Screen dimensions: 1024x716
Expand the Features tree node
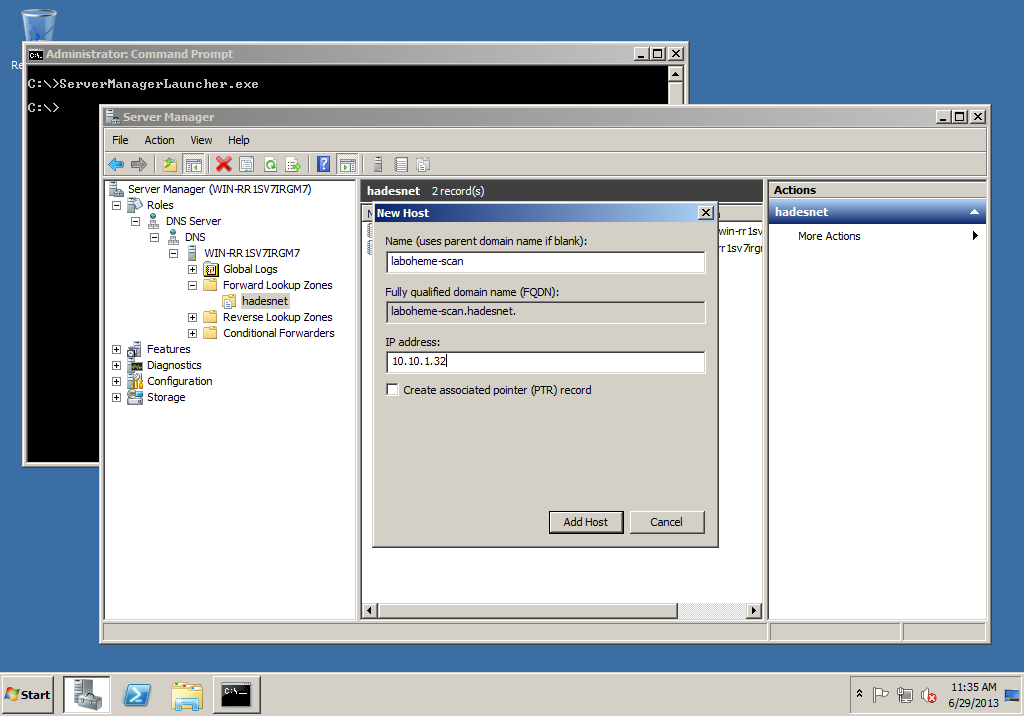(x=117, y=349)
